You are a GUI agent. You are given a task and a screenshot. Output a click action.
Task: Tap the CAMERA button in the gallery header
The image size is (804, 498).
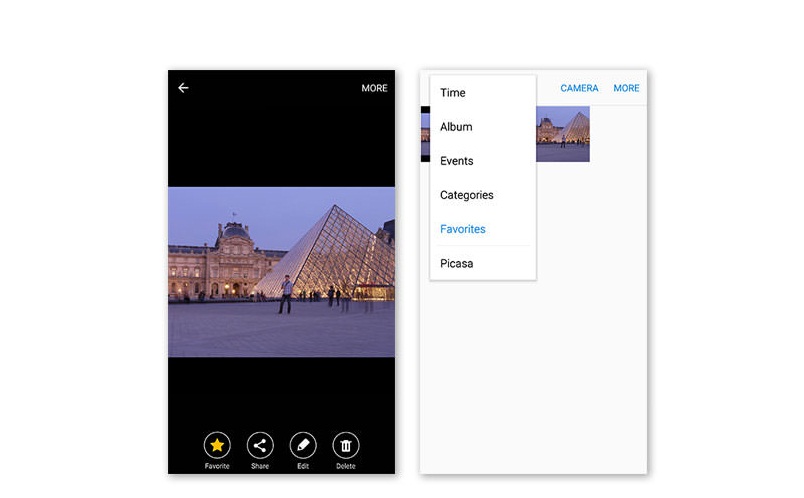click(579, 88)
